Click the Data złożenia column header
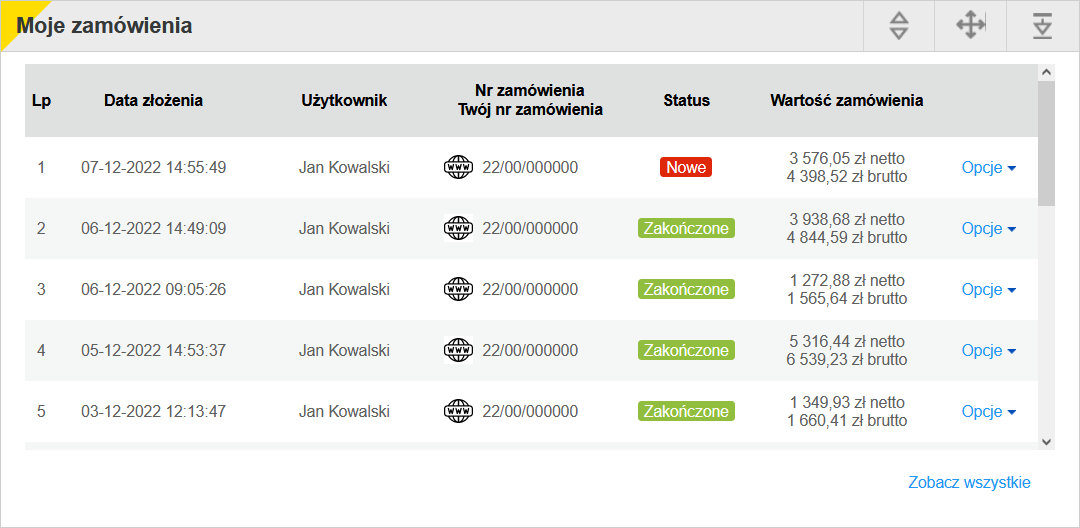1080x528 pixels. pos(154,101)
